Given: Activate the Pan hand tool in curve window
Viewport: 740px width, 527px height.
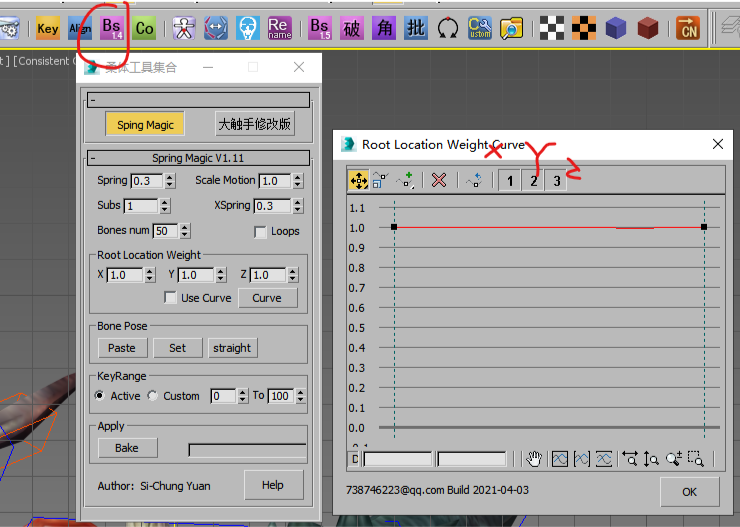Looking at the screenshot, I should point(534,459).
